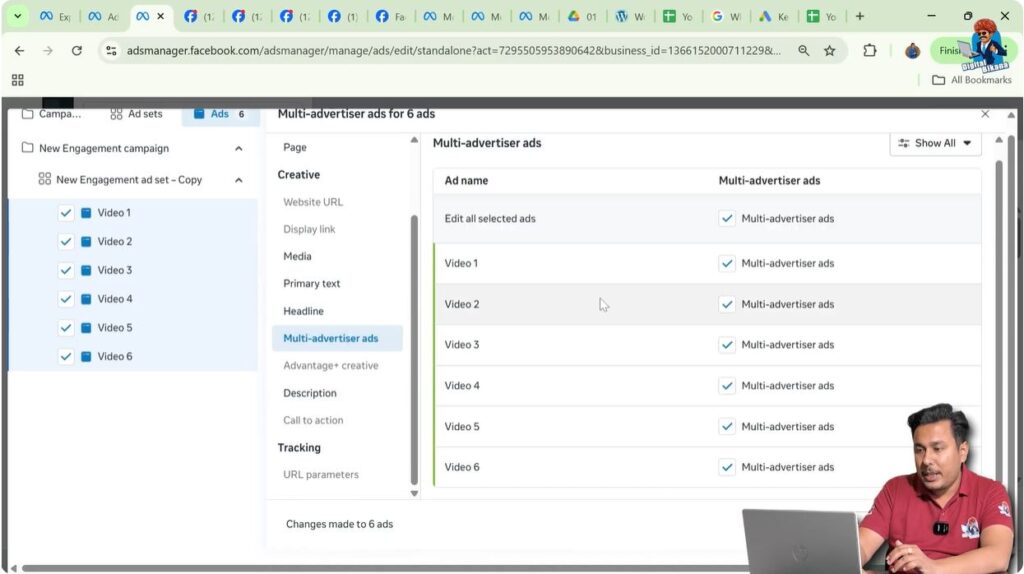Open the apps grid icon in bookmarks bar
This screenshot has width=1024, height=574.
point(17,80)
